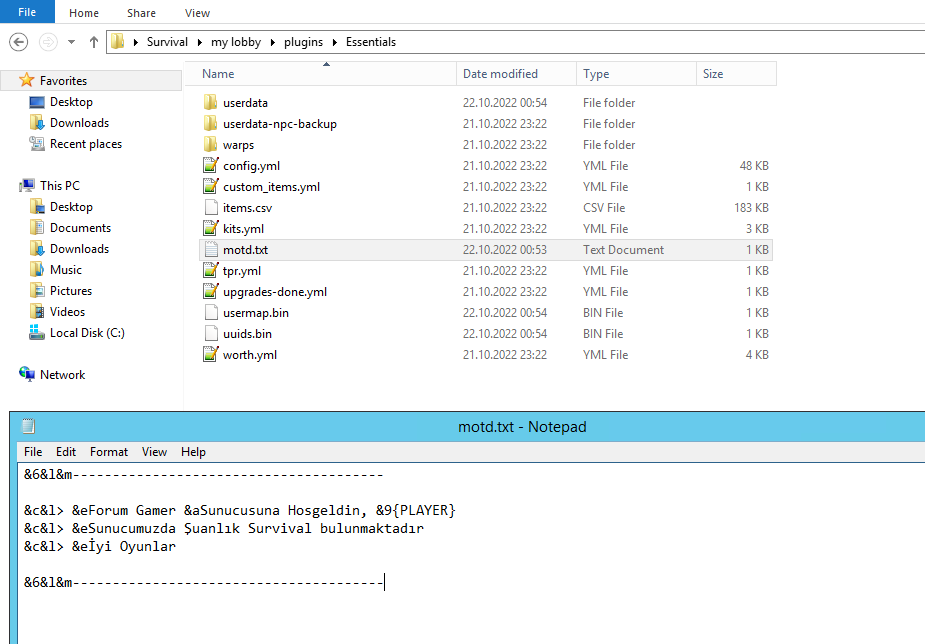The image size is (925, 644).
Task: Select the kits.yml file icon
Action: [210, 228]
